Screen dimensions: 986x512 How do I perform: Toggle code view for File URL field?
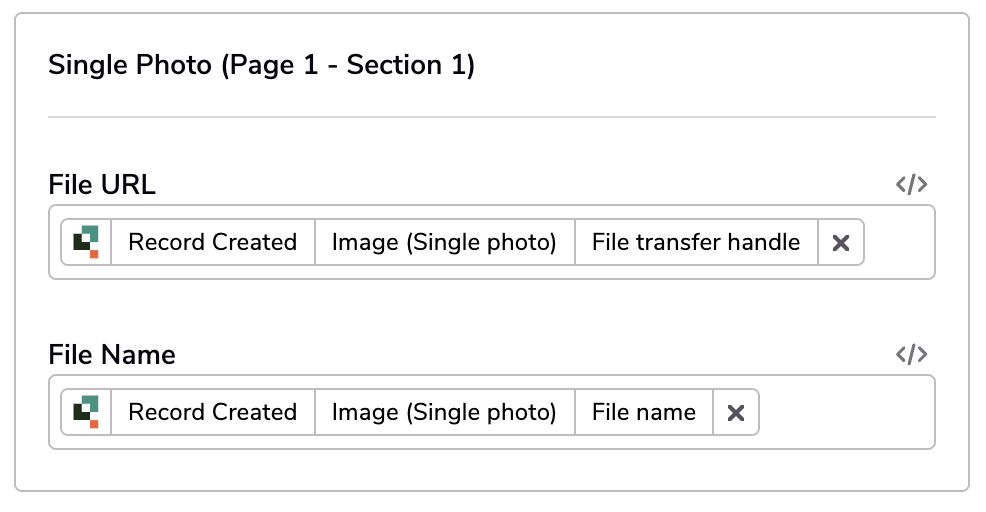(911, 184)
